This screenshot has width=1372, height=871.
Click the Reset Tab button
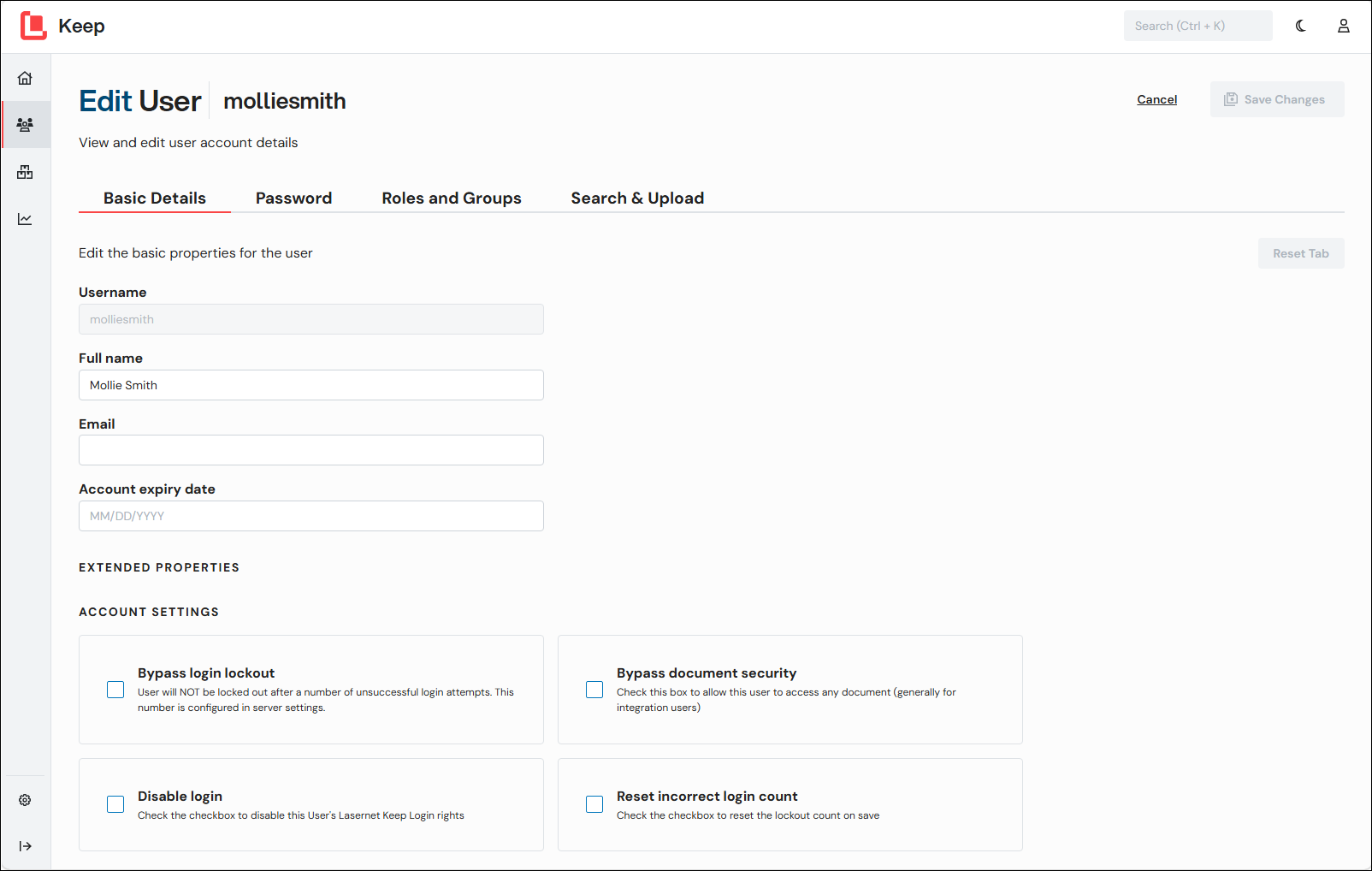coord(1301,253)
